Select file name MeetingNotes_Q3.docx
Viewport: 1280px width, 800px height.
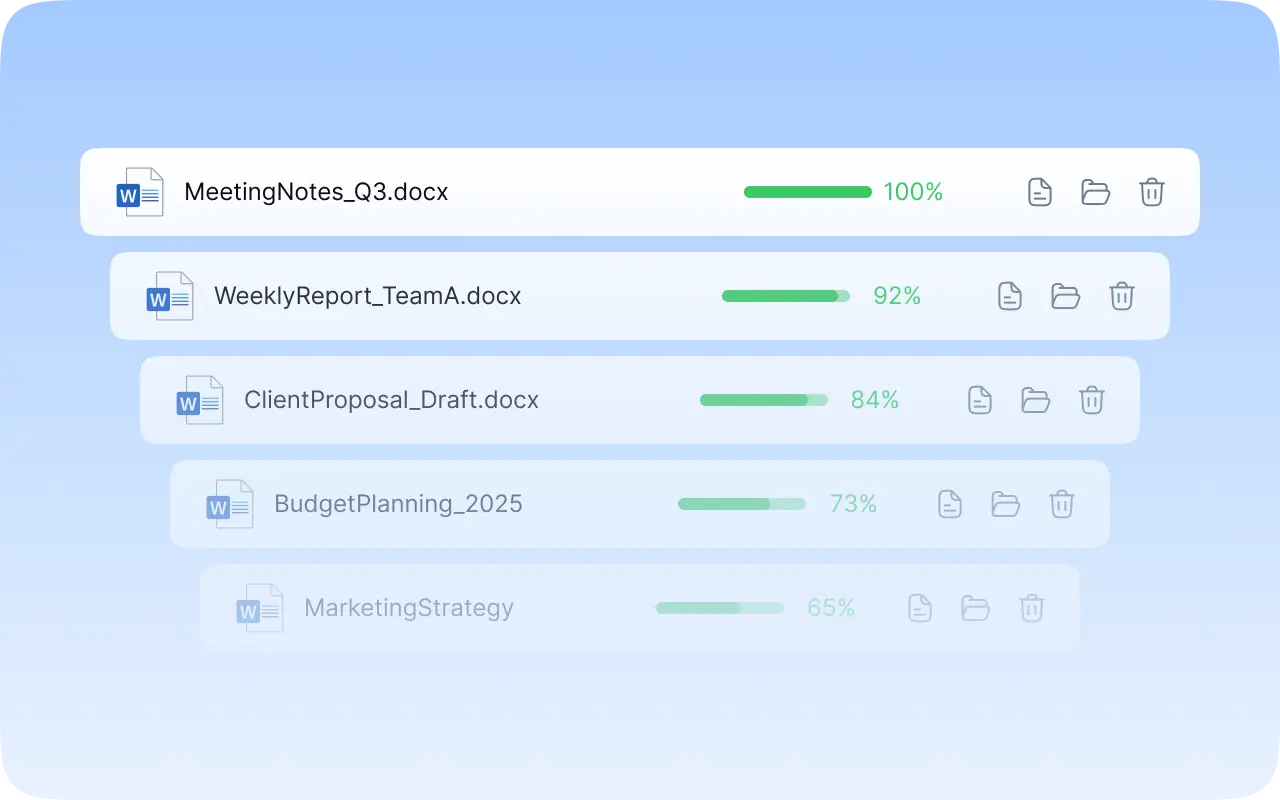316,192
